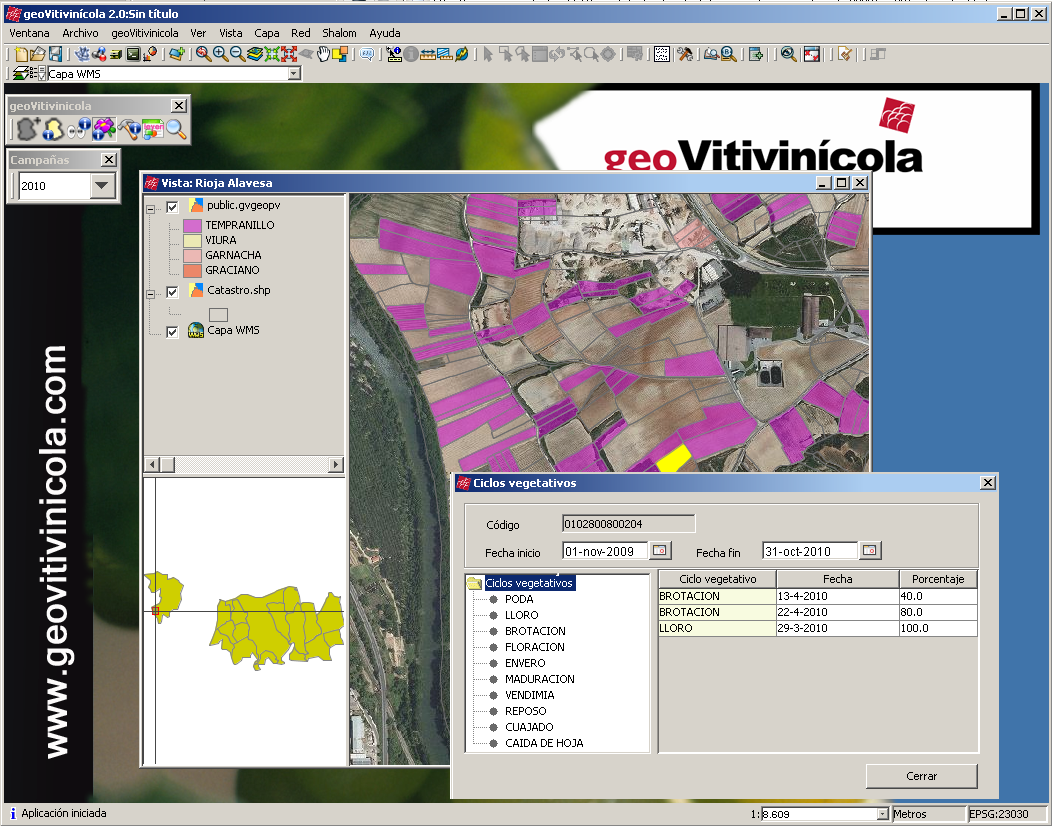Open the Capa menu
The width and height of the screenshot is (1052, 826).
(x=266, y=33)
